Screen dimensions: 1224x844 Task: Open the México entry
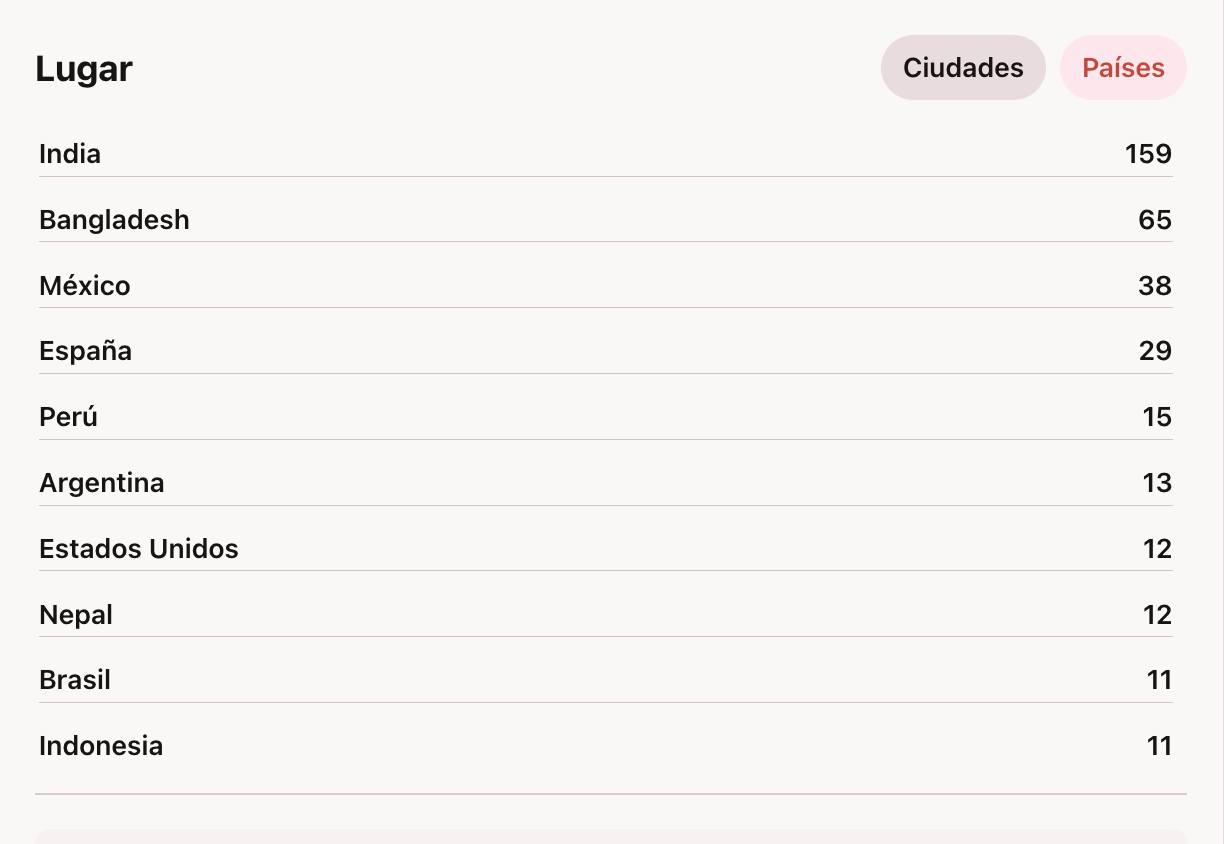click(85, 286)
